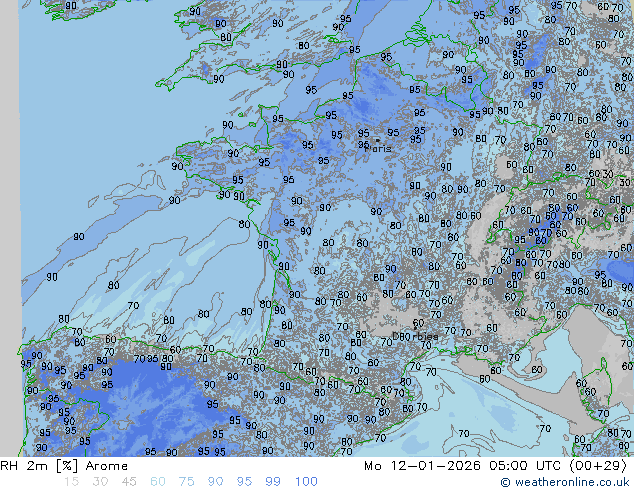Click the 99 value in the legend scale
This screenshot has width=634, height=490.
pos(273,482)
